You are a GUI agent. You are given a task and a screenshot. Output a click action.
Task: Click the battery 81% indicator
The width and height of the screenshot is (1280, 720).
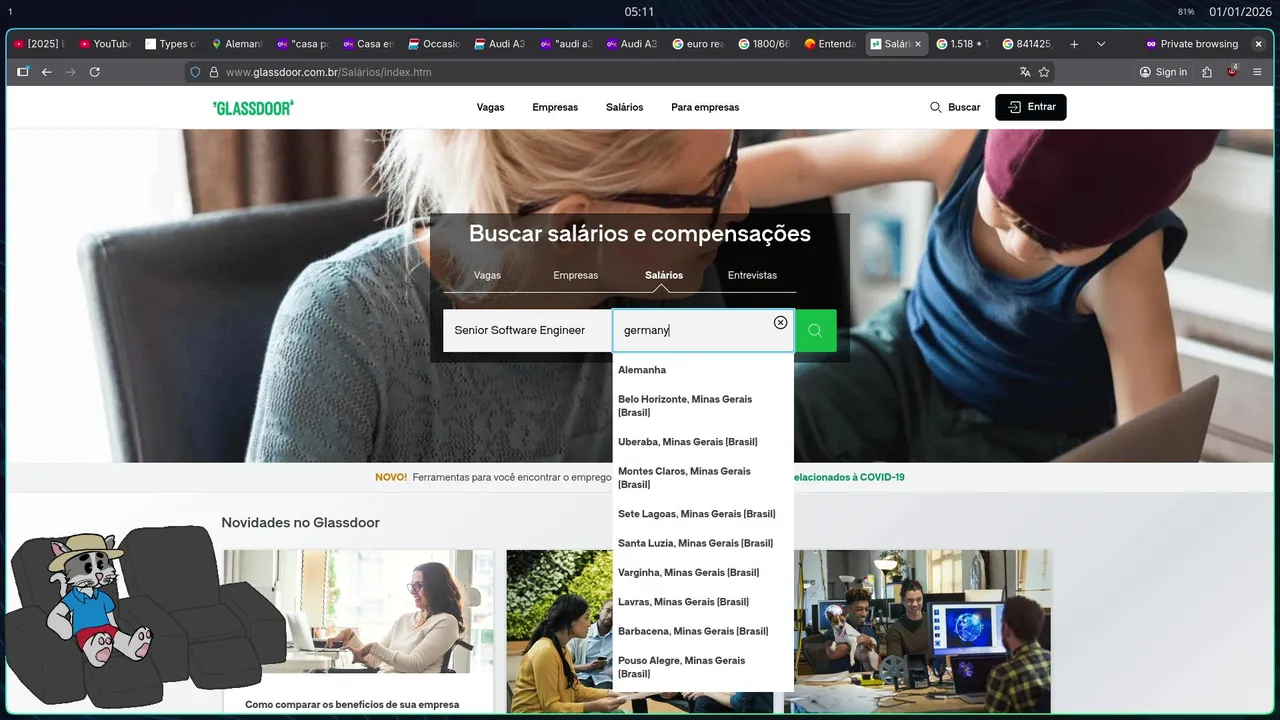1186,12
